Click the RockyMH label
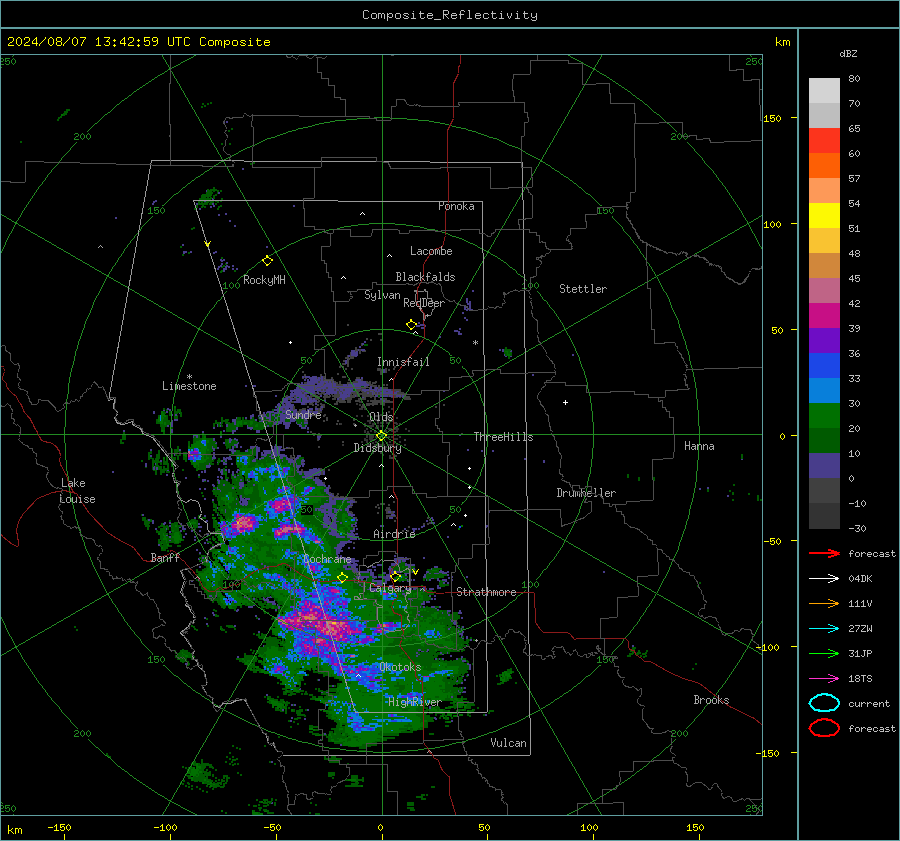The image size is (900, 841). pyautogui.click(x=264, y=280)
